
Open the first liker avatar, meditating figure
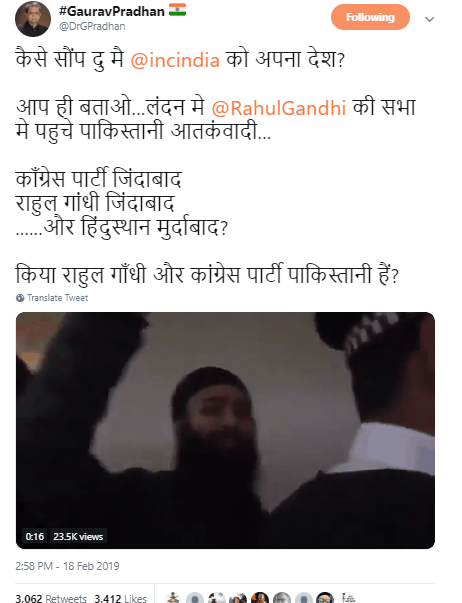pos(173,598)
